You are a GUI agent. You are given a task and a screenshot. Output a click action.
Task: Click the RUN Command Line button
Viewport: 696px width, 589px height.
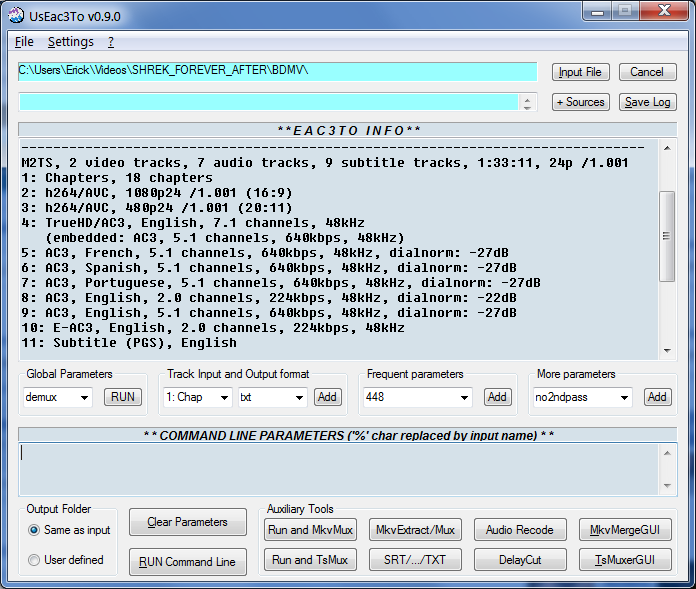[188, 562]
